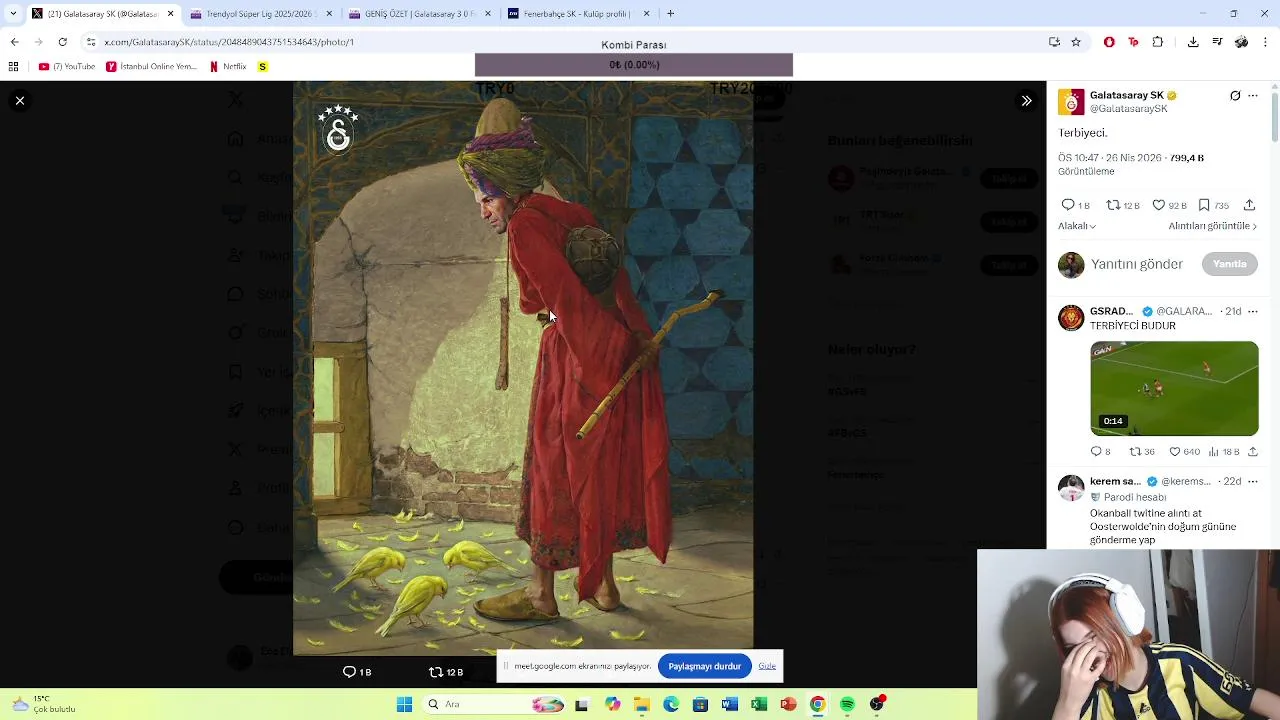The image size is (1280, 720).
Task: Share the GSRAD reply via share icon
Action: [1253, 452]
